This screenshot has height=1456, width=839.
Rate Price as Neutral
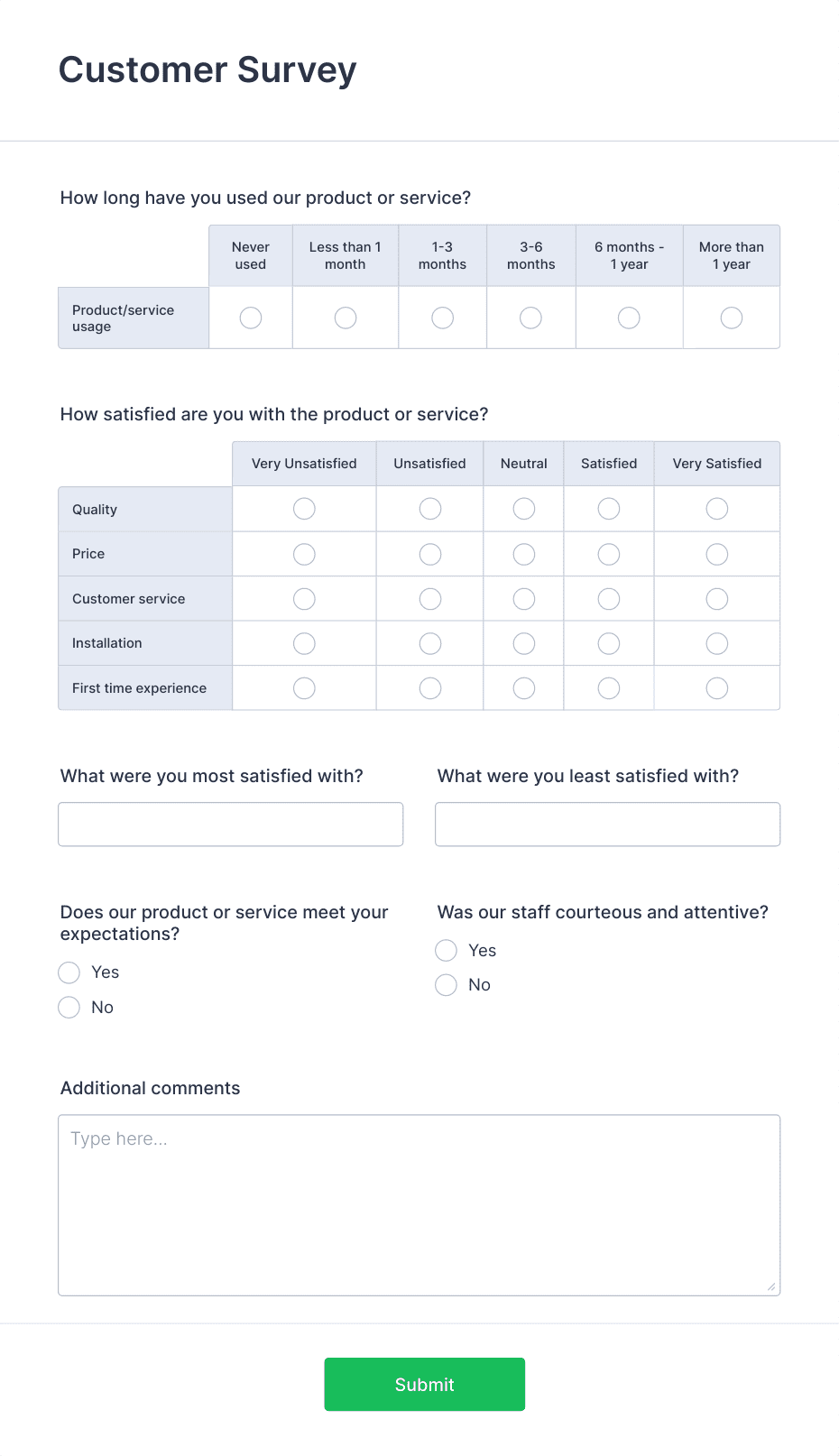(523, 553)
